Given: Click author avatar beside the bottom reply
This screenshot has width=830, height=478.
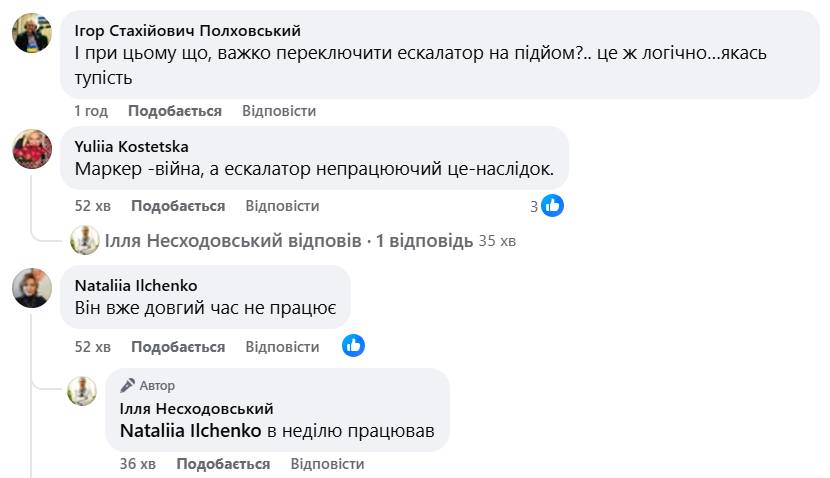Looking at the screenshot, I should 82,391.
